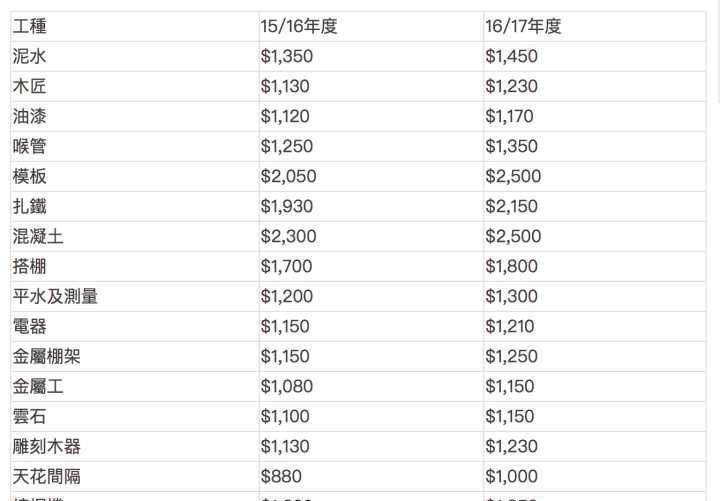Click 模板 15/16 wage $2,050
720x501 pixels.
288,177
